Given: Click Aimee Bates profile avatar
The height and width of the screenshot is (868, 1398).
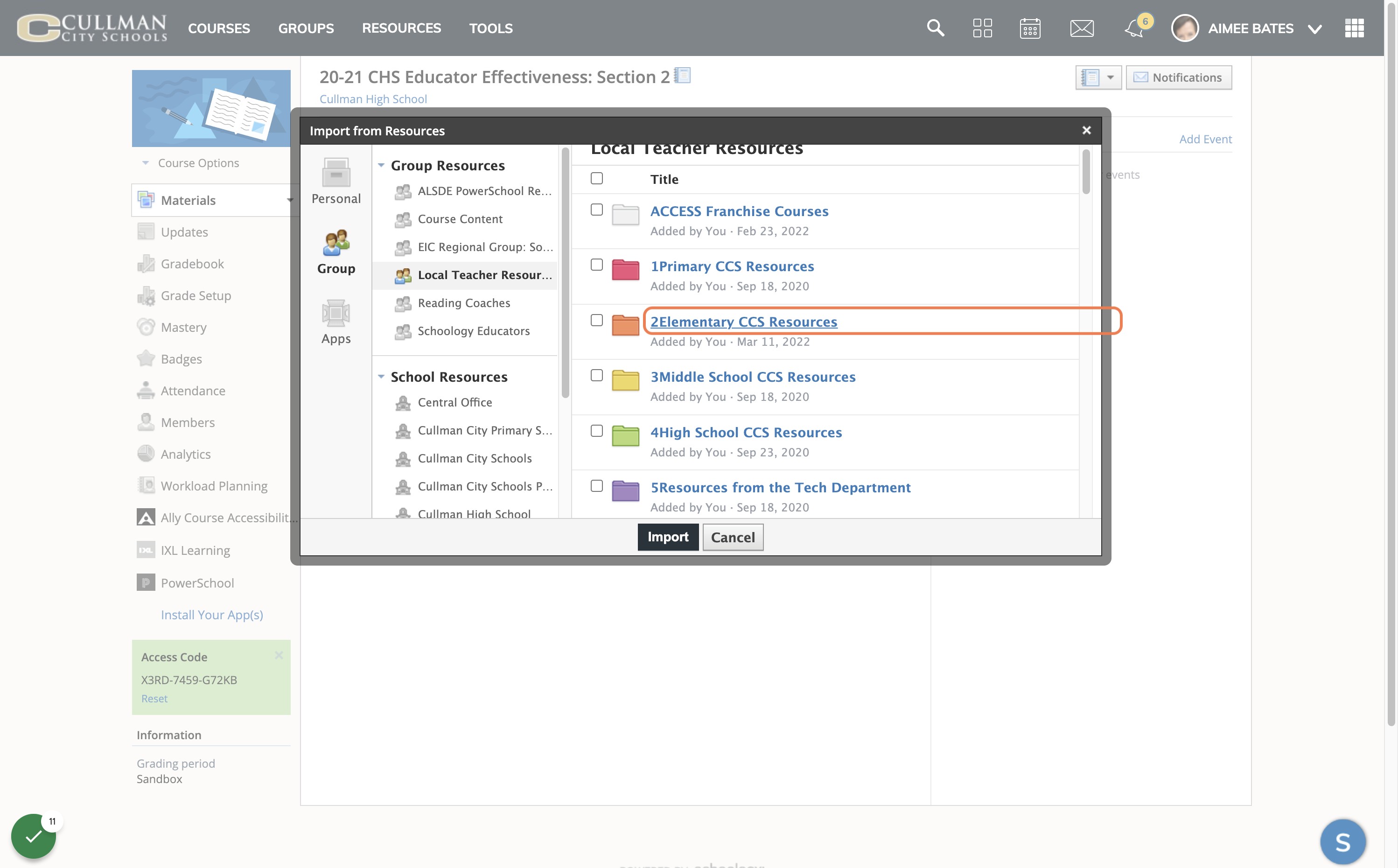Looking at the screenshot, I should click(1185, 28).
